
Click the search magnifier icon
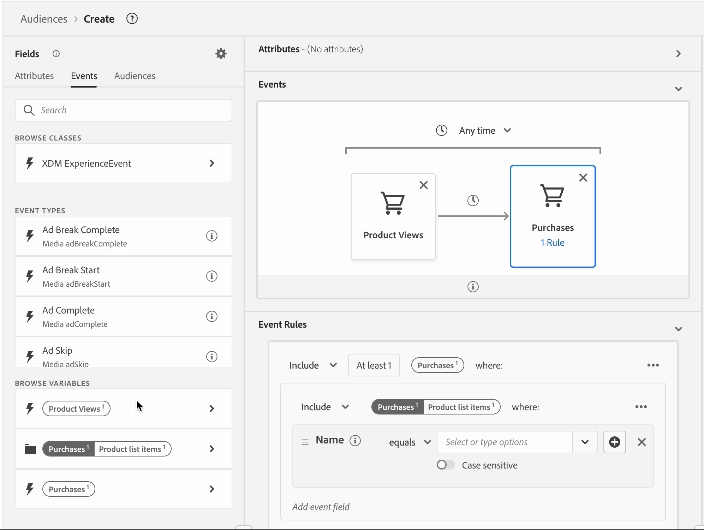[x=29, y=110]
